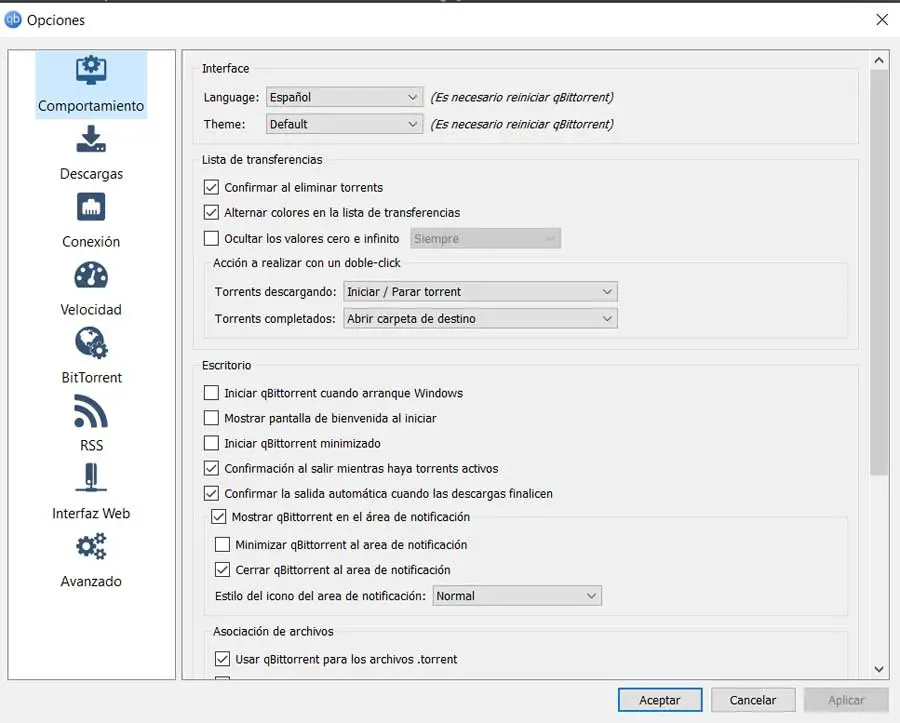
Task: Click the qBittorrent logo in title bar
Action: (x=13, y=20)
